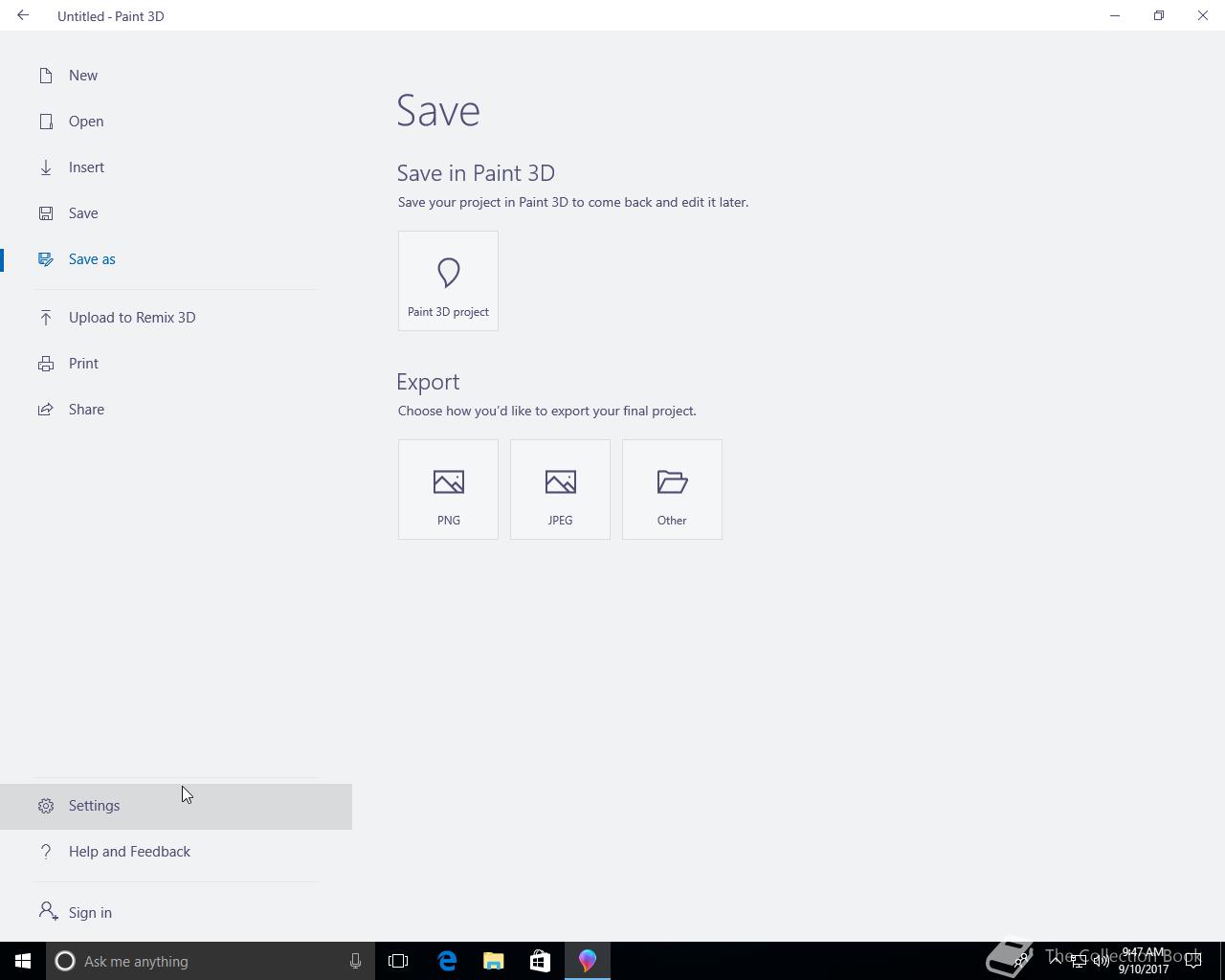Choose the Open menu entry
Viewport: 1225px width, 980px height.
pos(176,122)
